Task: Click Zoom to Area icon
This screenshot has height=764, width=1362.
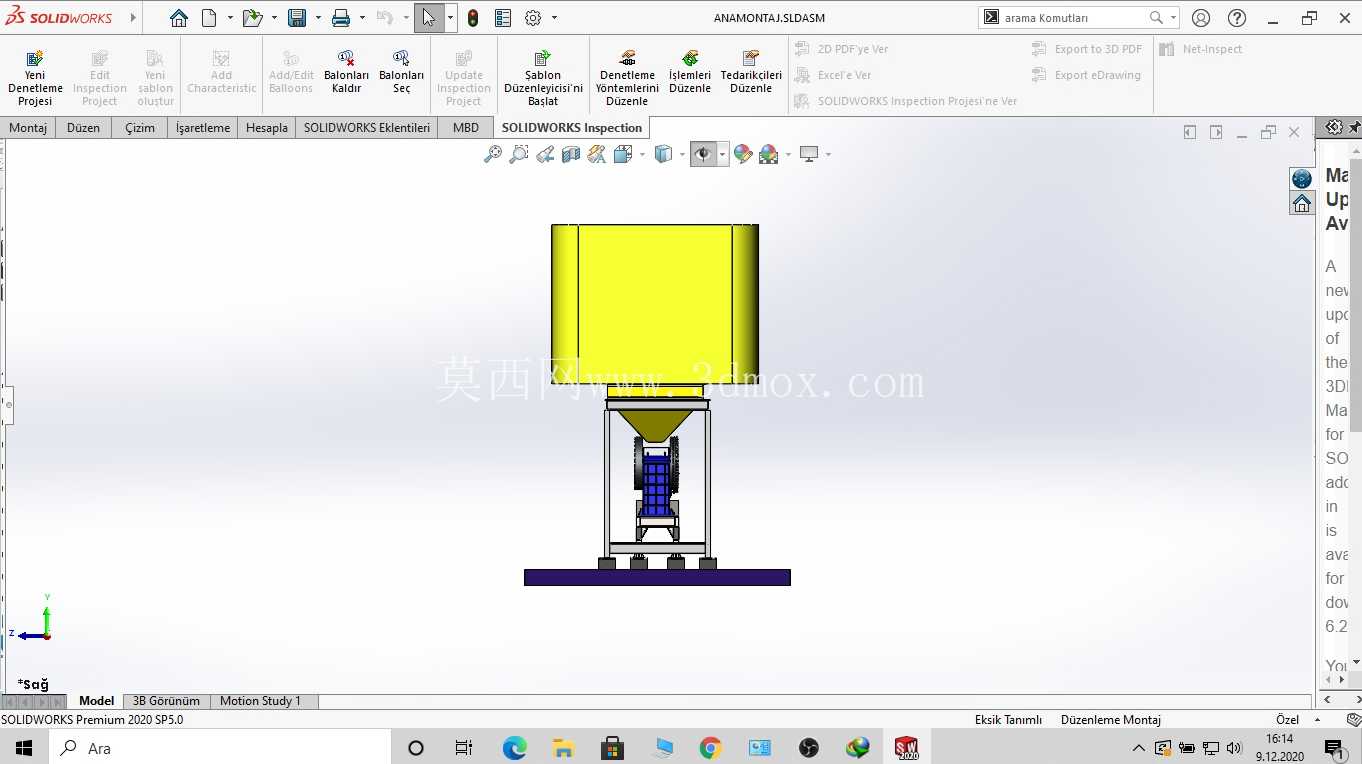Action: click(x=519, y=154)
